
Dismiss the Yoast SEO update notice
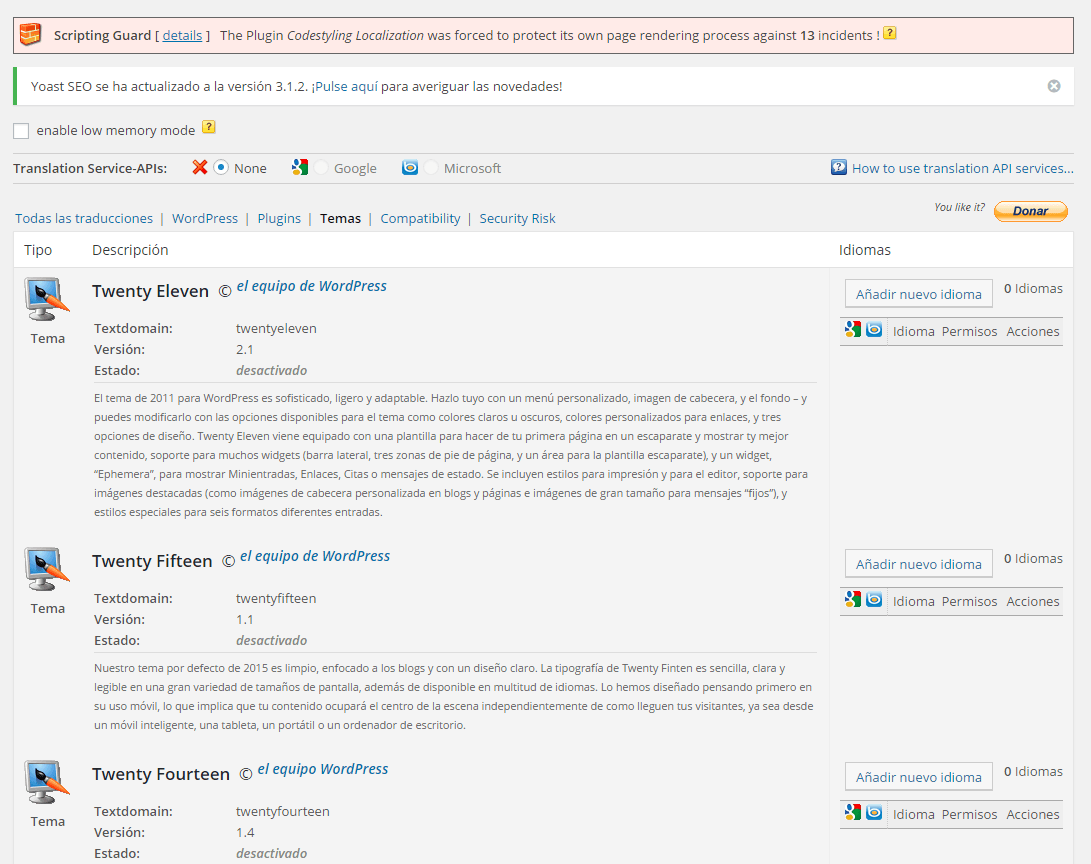pyautogui.click(x=1054, y=86)
